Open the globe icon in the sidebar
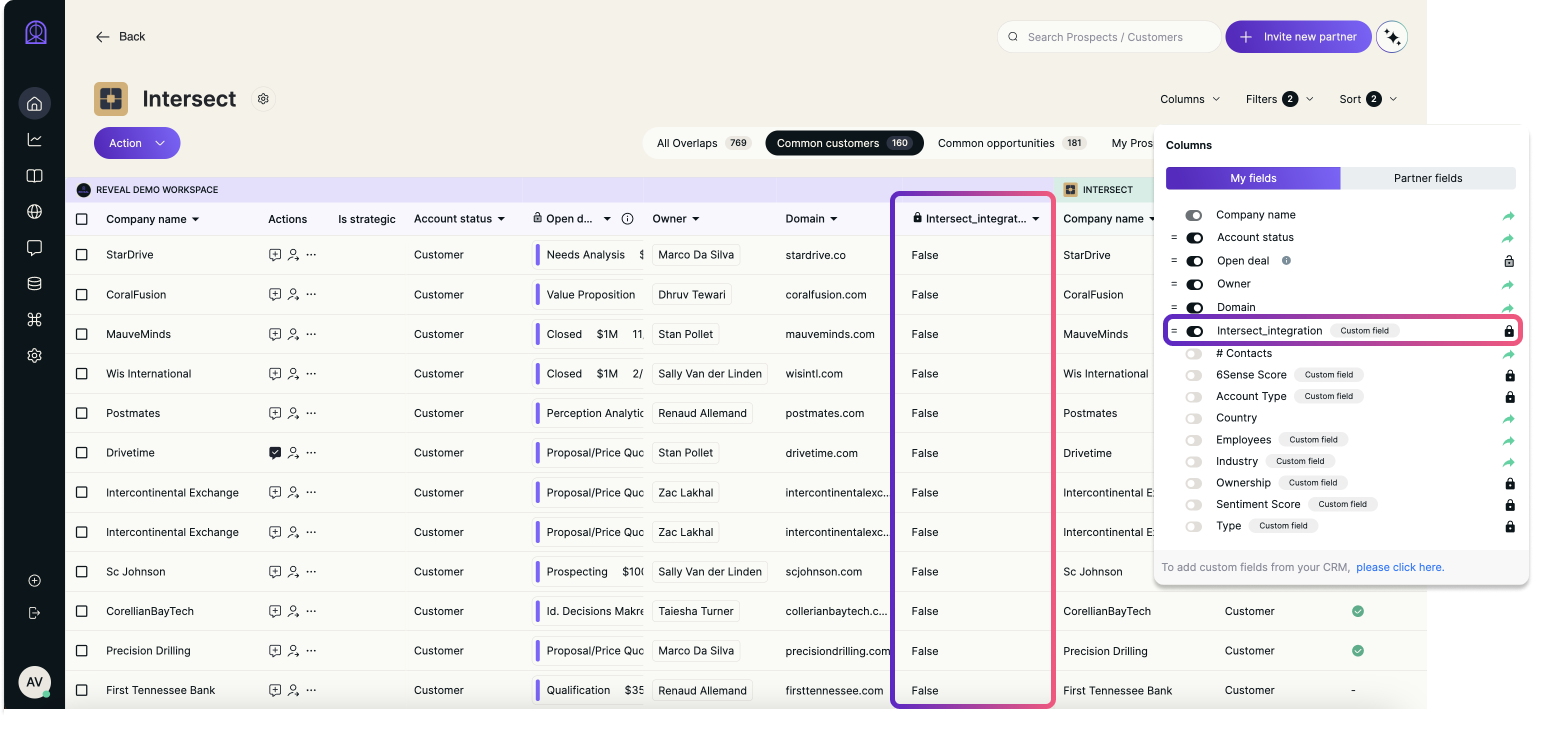Screen dimensions: 1565x736 click(x=34, y=211)
